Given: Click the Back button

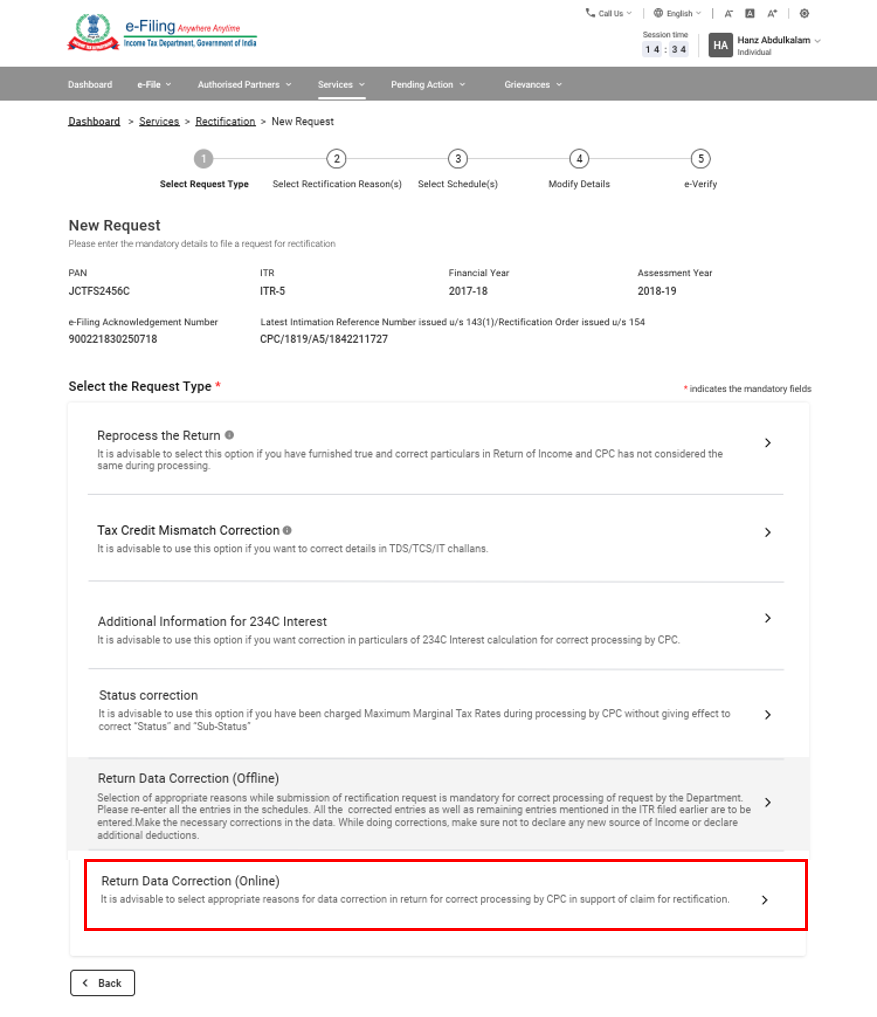Looking at the screenshot, I should [x=102, y=983].
